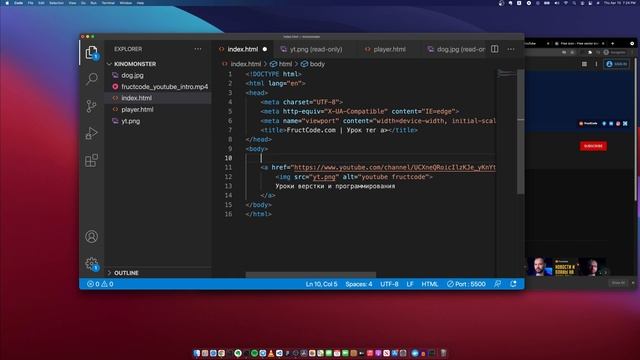Open YouTube apps grid icon in browser
The width and height of the screenshot is (640, 360).
584,64
